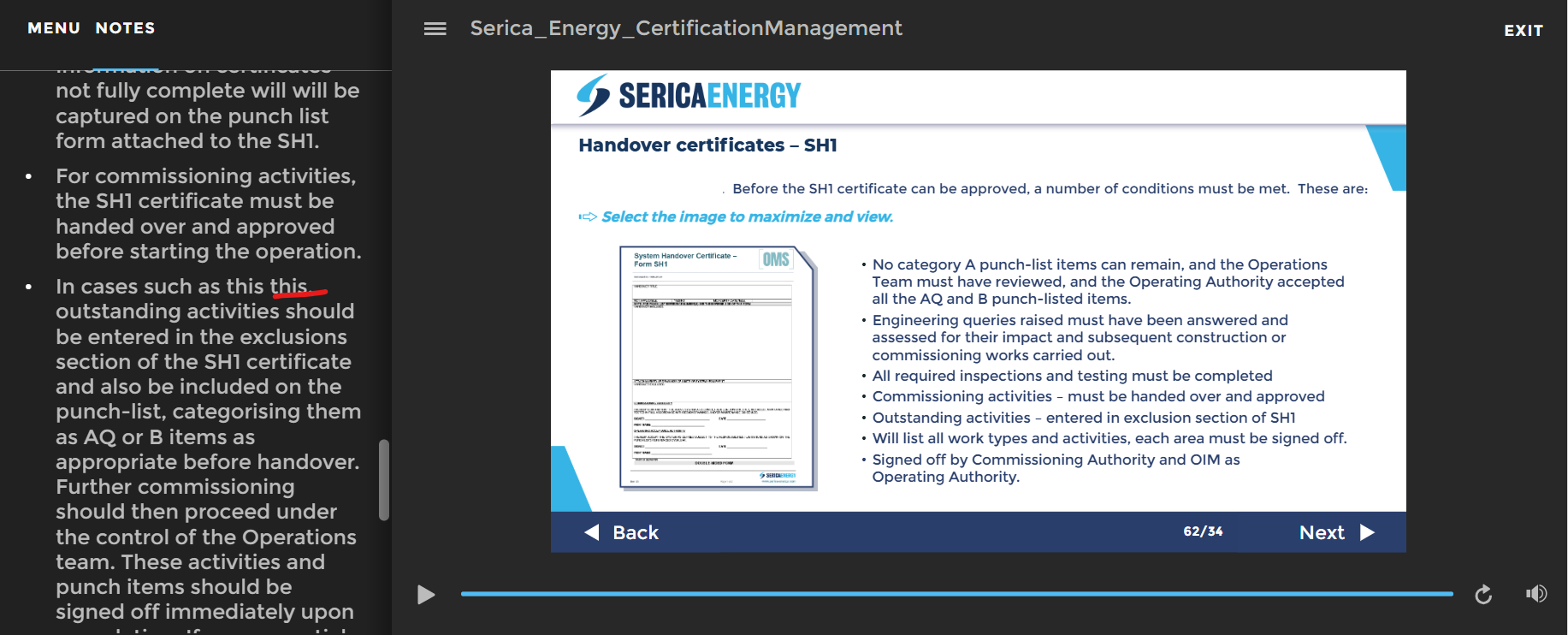The image size is (1568, 635).
Task: Click the title Serica_Energy_CertificationManagement
Action: coord(686,28)
